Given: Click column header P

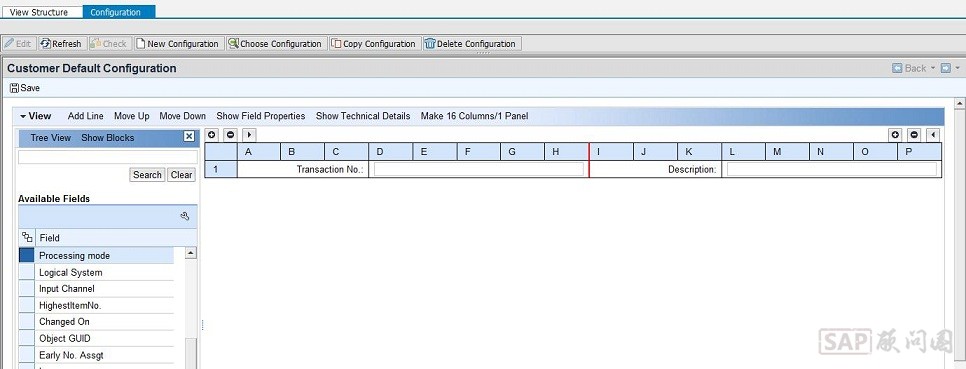Looking at the screenshot, I should [x=919, y=152].
